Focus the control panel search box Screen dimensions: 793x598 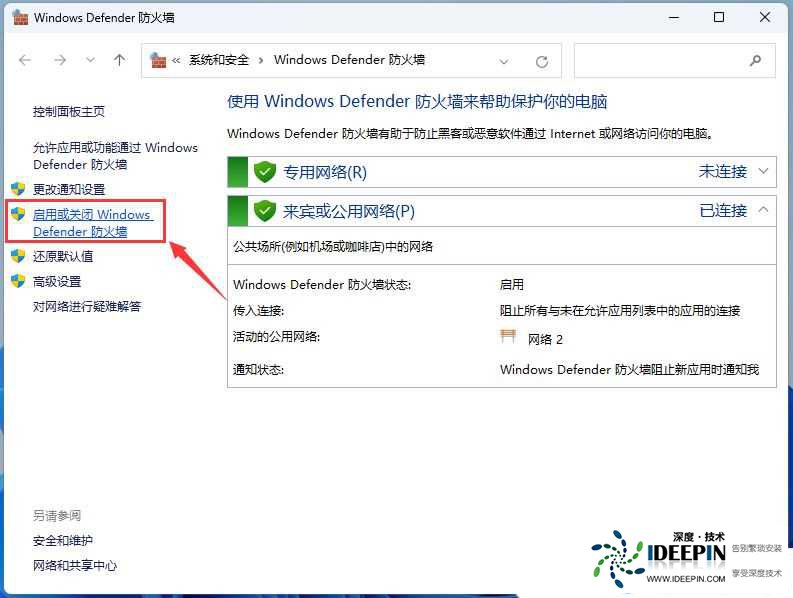pos(675,61)
